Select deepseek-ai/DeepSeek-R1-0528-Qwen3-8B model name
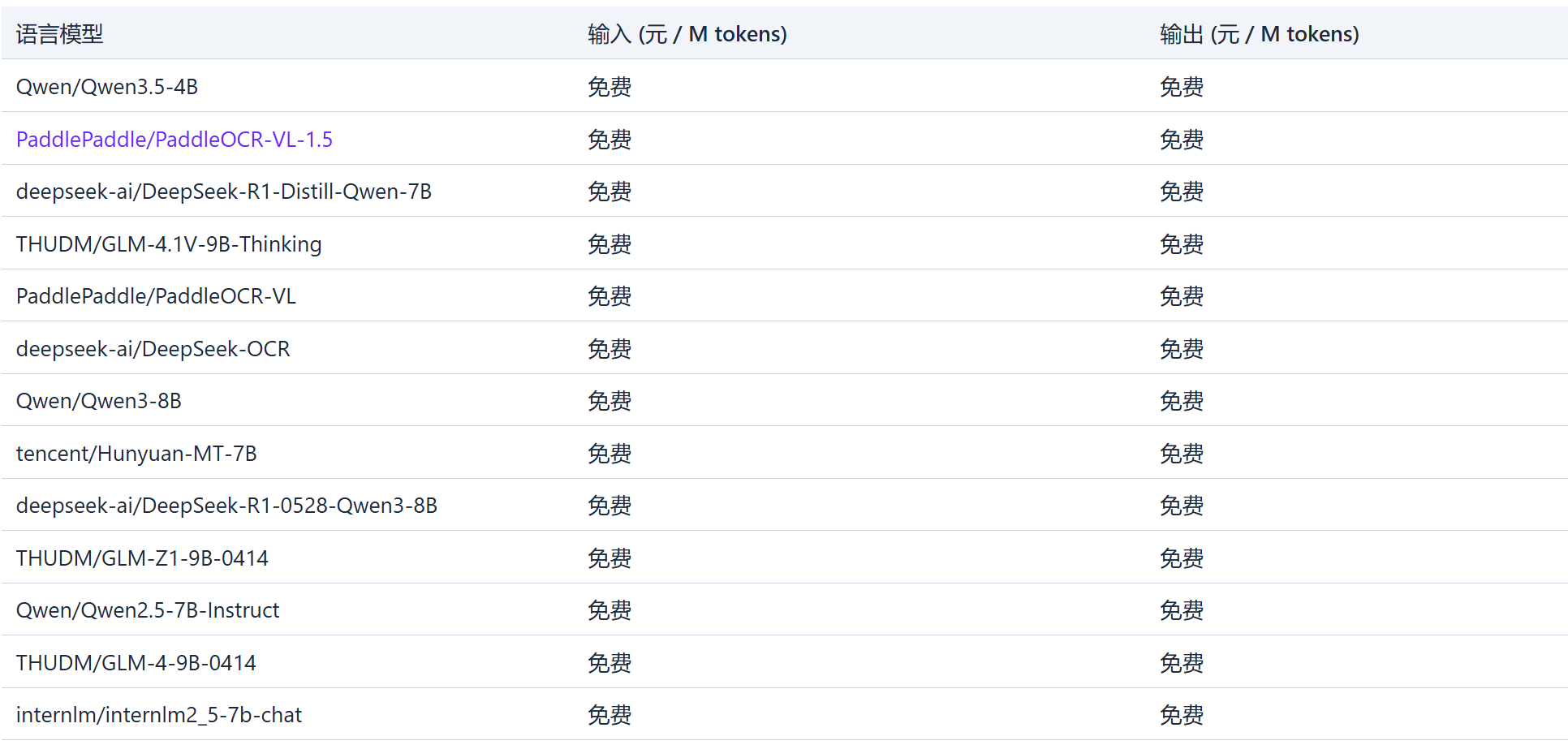 [226, 506]
